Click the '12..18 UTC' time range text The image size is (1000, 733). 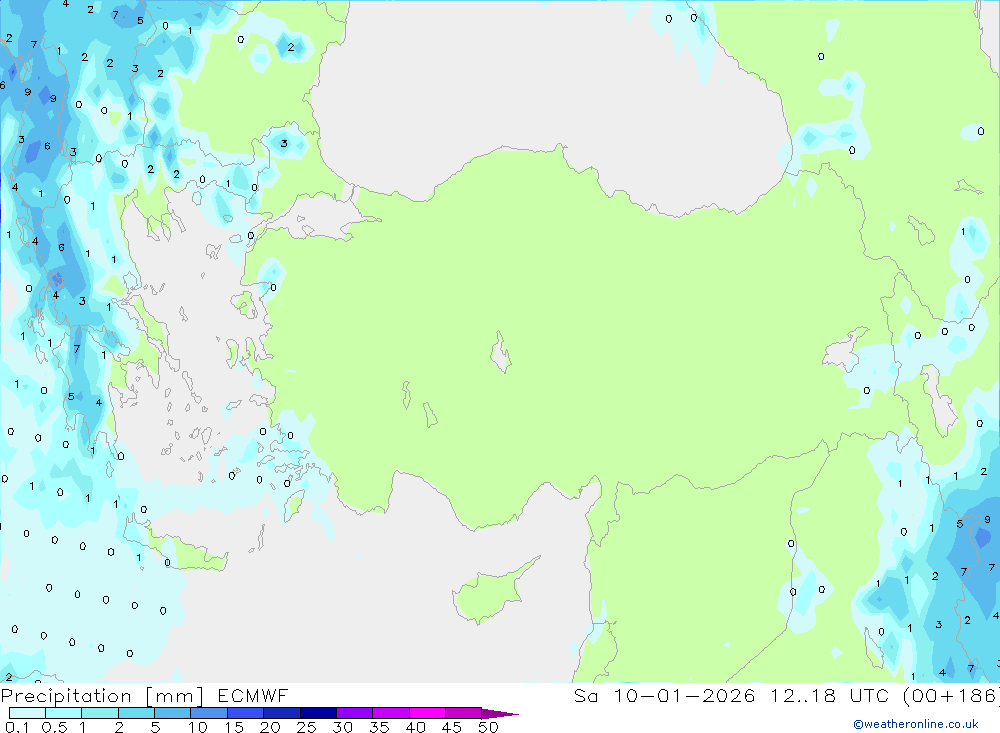click(829, 695)
